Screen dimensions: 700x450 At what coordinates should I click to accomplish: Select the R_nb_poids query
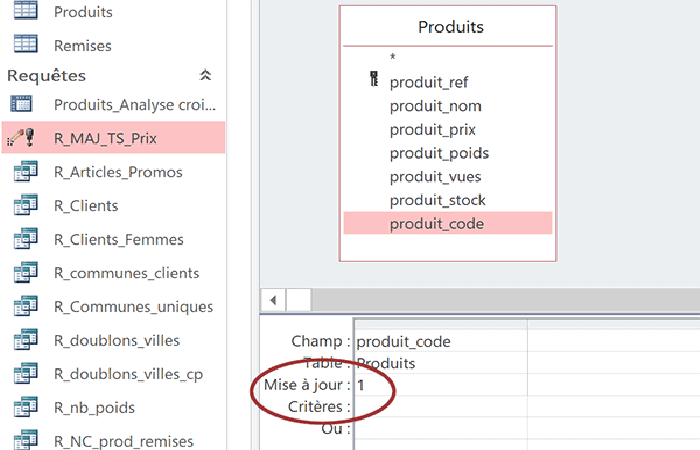pos(113,408)
